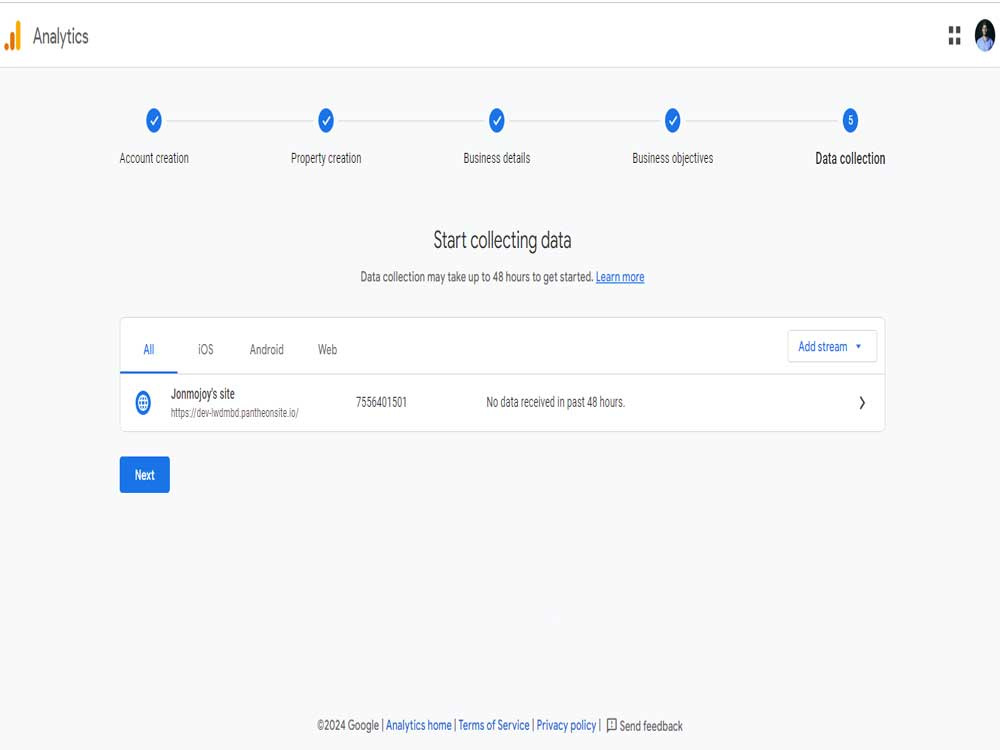Open the user account avatar
This screenshot has width=1000, height=750.
(985, 36)
